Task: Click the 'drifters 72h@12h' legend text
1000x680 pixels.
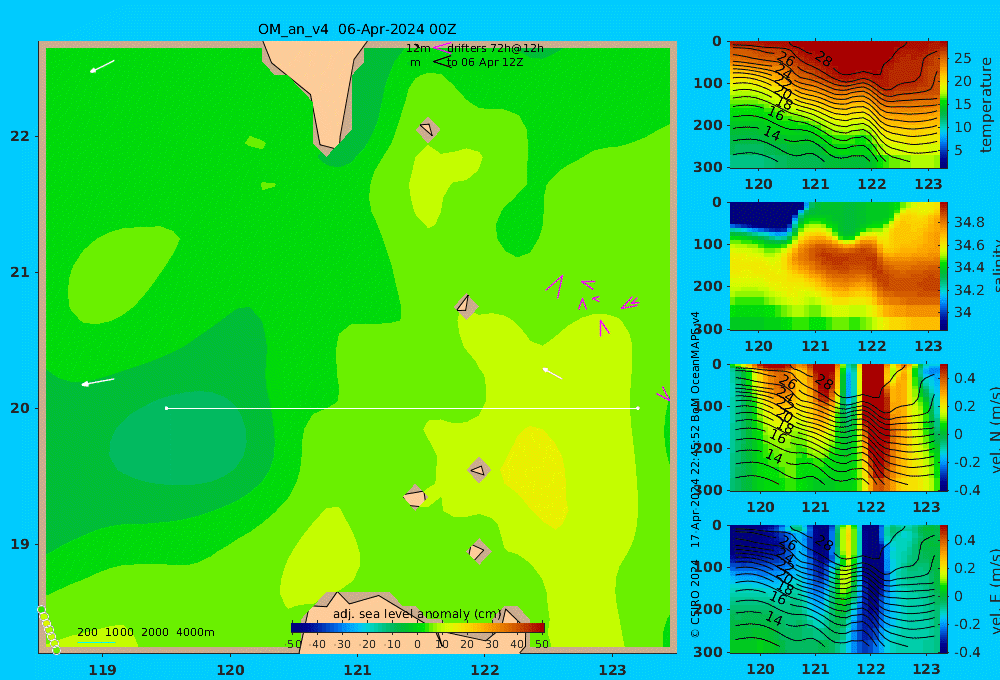Action: [x=496, y=48]
